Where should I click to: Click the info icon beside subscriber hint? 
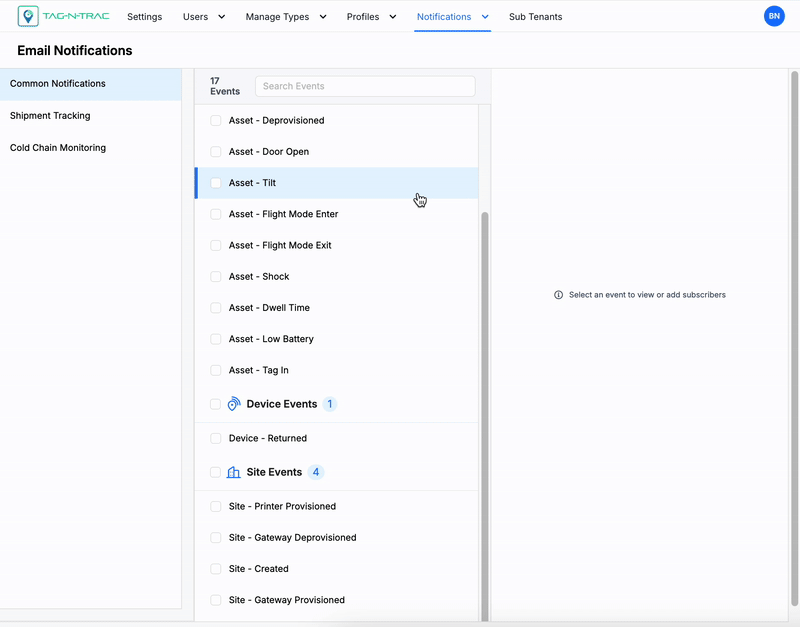(559, 295)
